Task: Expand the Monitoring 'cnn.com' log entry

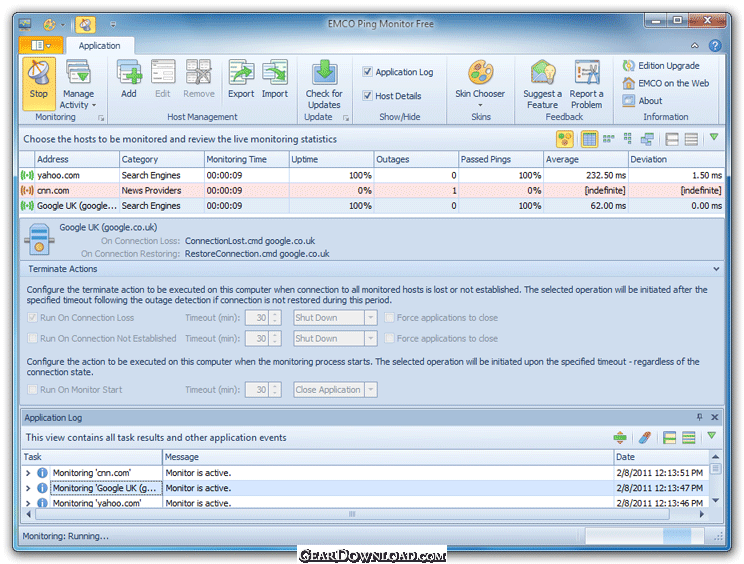Action: click(28, 473)
